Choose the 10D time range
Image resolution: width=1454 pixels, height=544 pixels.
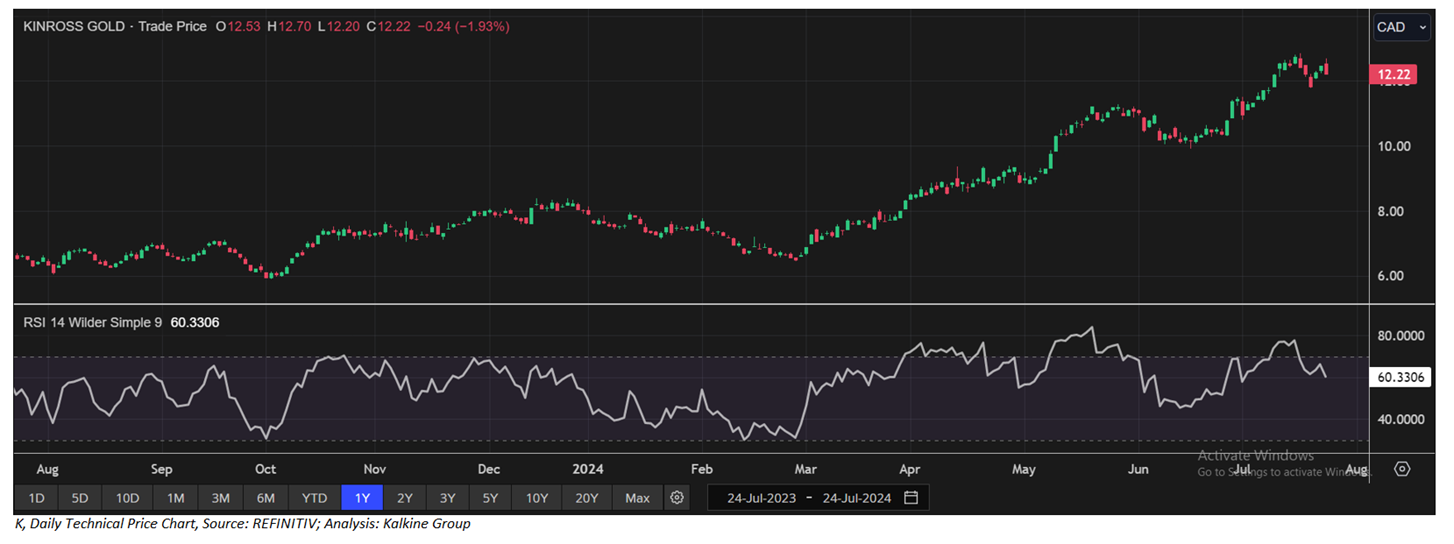pyautogui.click(x=127, y=498)
